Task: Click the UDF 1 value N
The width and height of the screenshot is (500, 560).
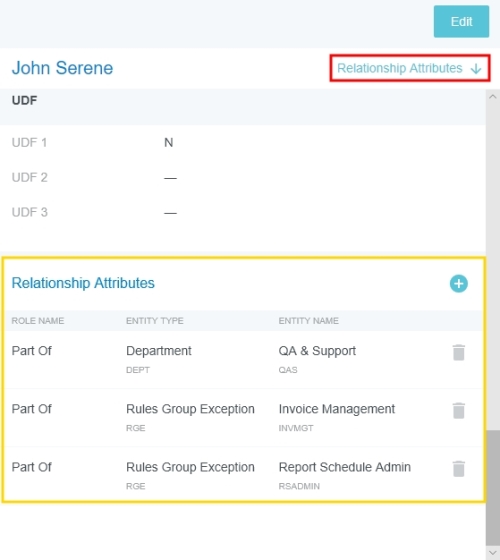Action: point(169,142)
